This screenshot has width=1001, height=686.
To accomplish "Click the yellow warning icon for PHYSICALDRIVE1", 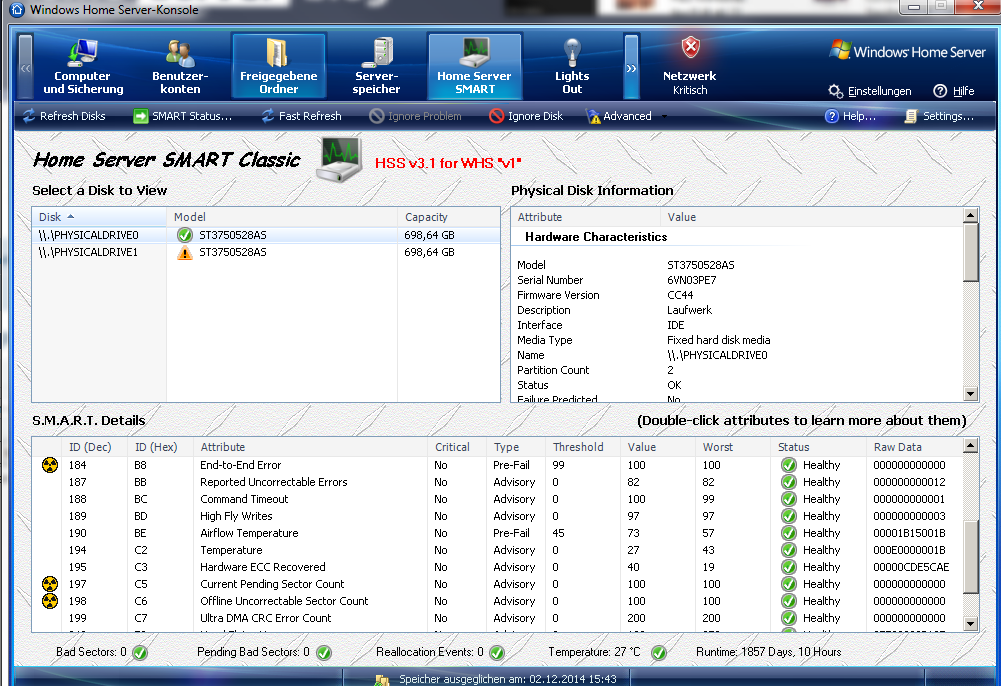I will point(184,253).
